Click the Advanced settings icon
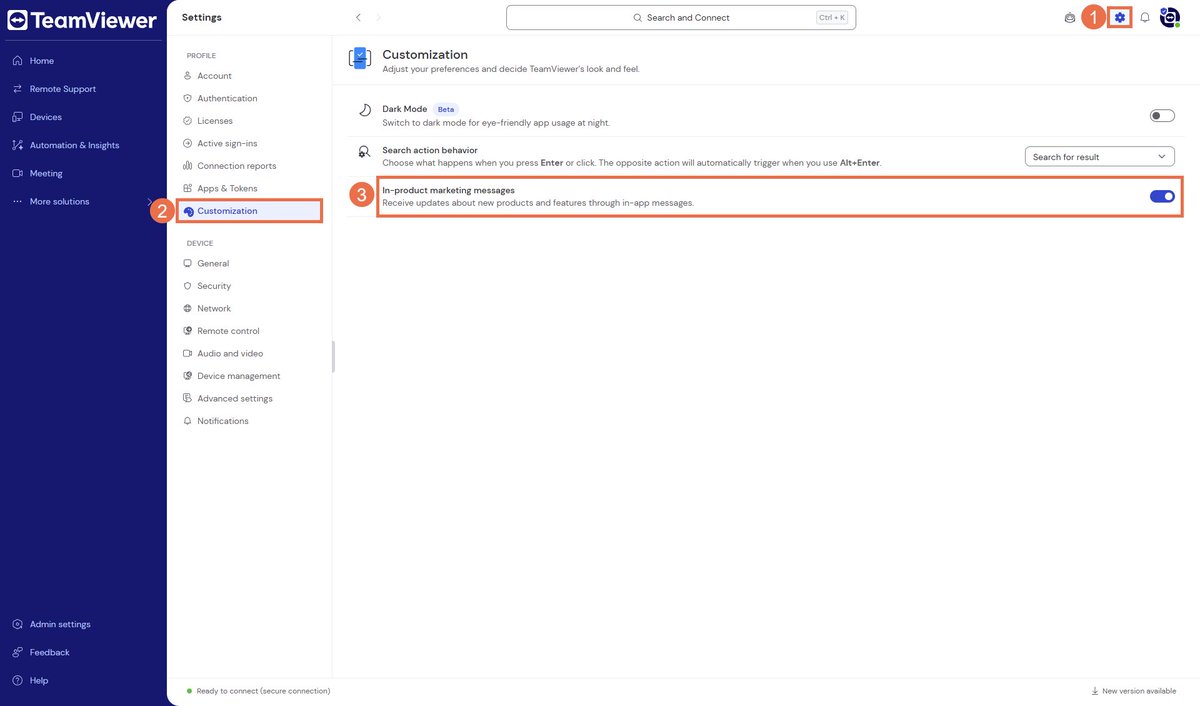Viewport: 1200px width, 706px height. [x=188, y=398]
